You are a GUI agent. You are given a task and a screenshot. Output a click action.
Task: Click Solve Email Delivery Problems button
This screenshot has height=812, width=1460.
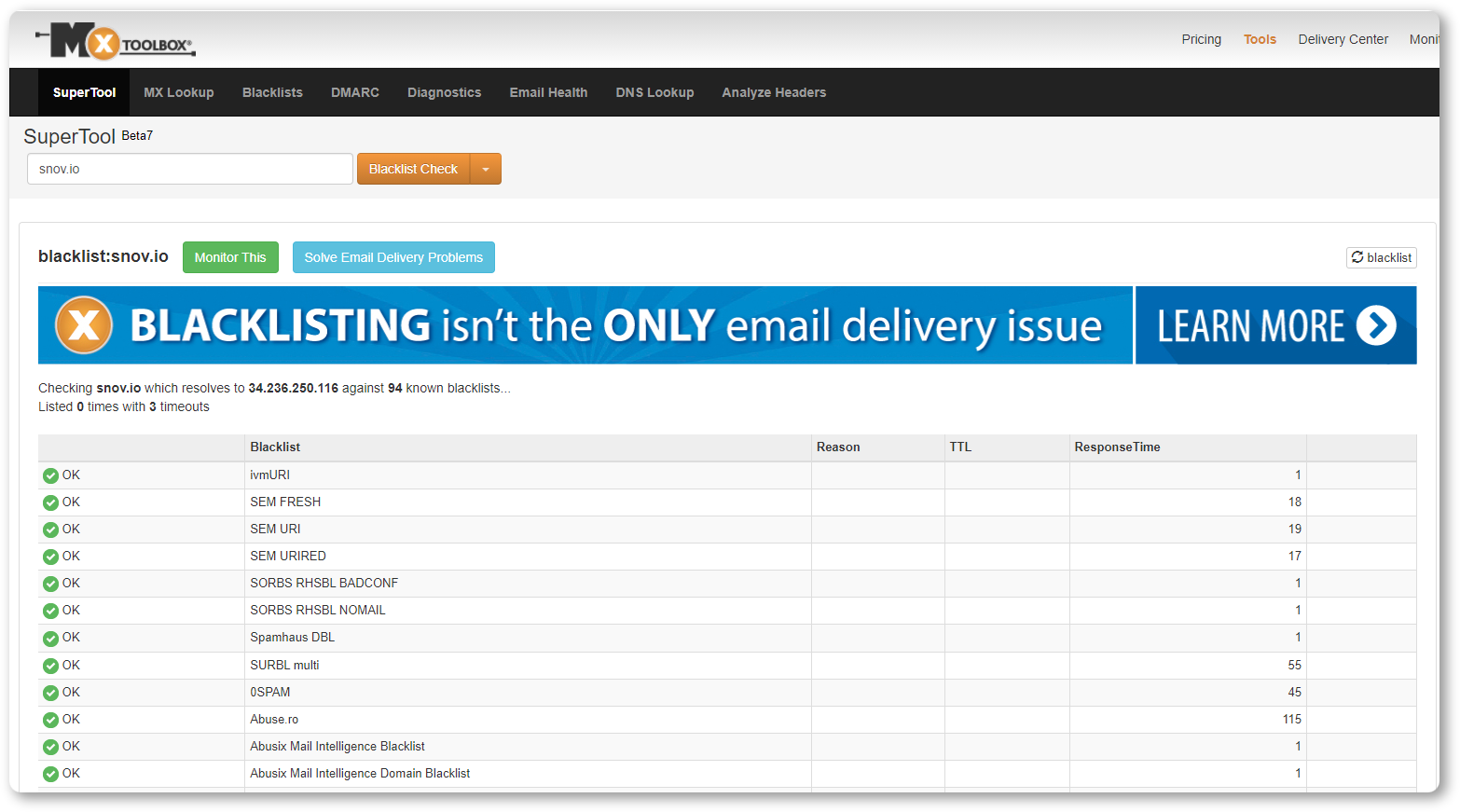coord(393,257)
